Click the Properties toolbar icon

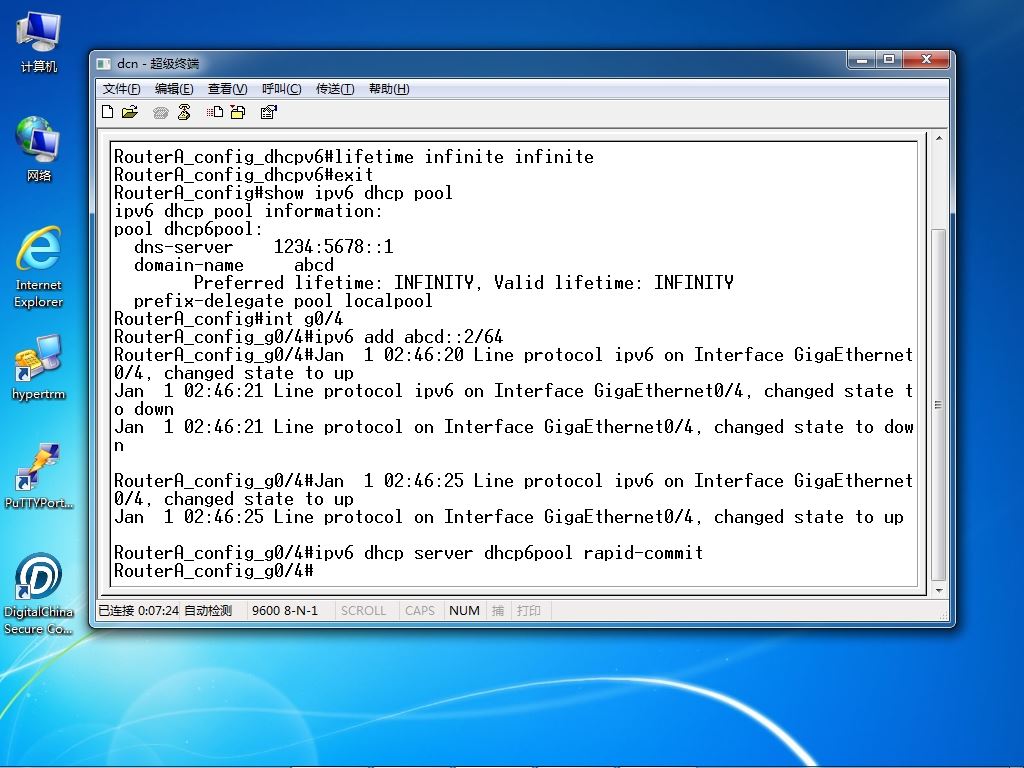[x=268, y=112]
